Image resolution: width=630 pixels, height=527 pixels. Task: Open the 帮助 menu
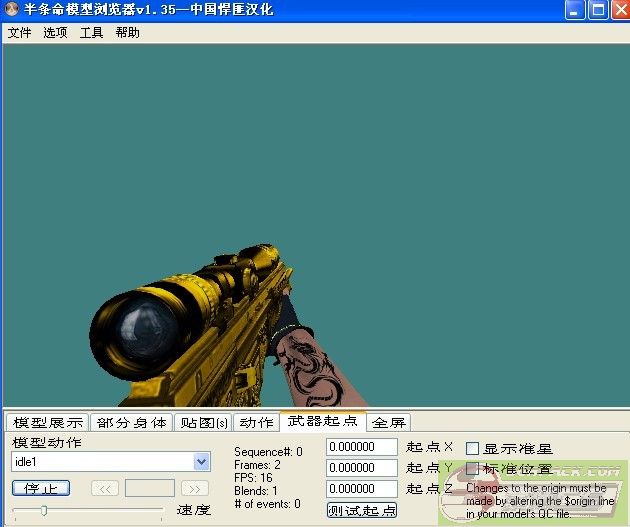click(x=127, y=33)
